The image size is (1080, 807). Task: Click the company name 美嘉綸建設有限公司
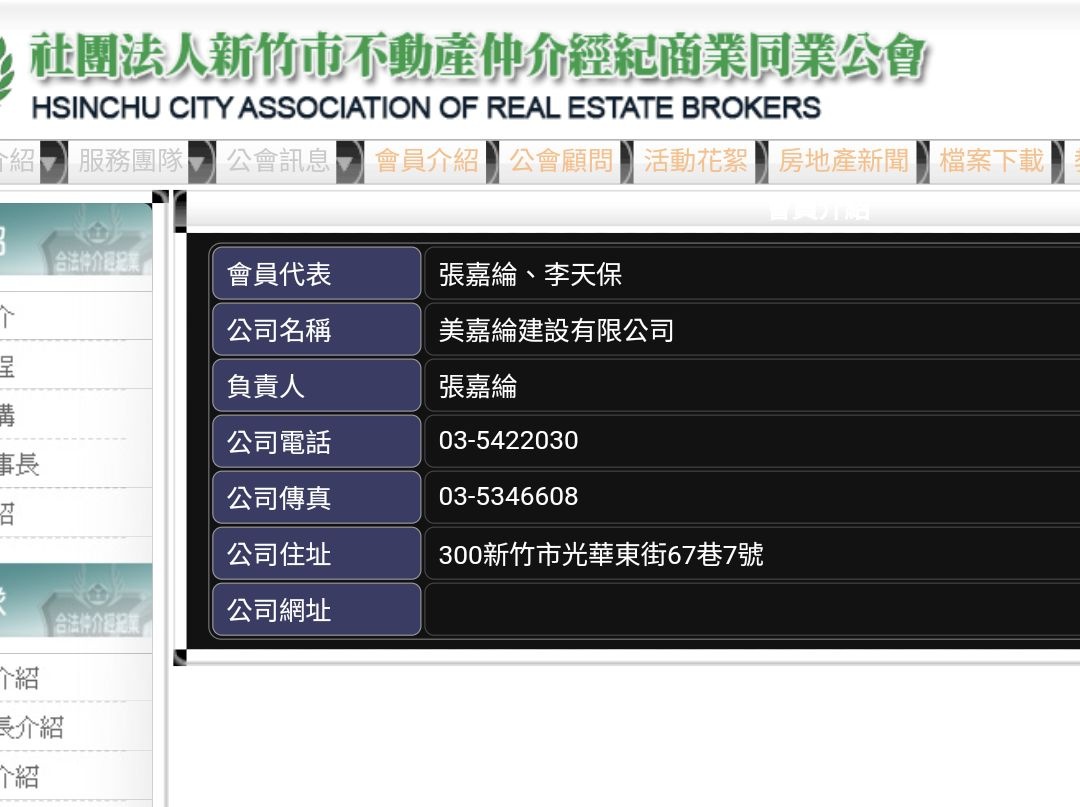(x=556, y=331)
